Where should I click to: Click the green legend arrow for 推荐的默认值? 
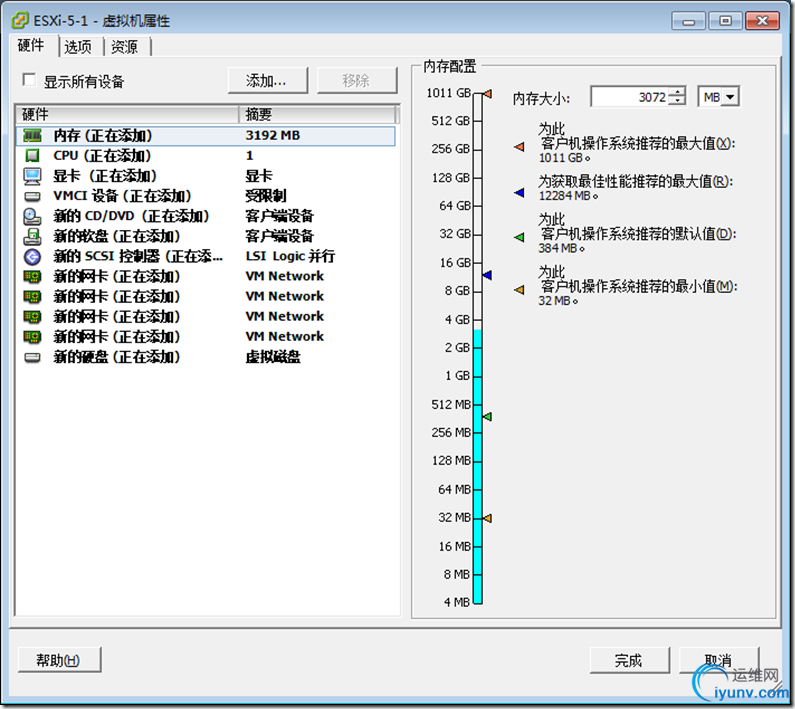pyautogui.click(x=519, y=237)
